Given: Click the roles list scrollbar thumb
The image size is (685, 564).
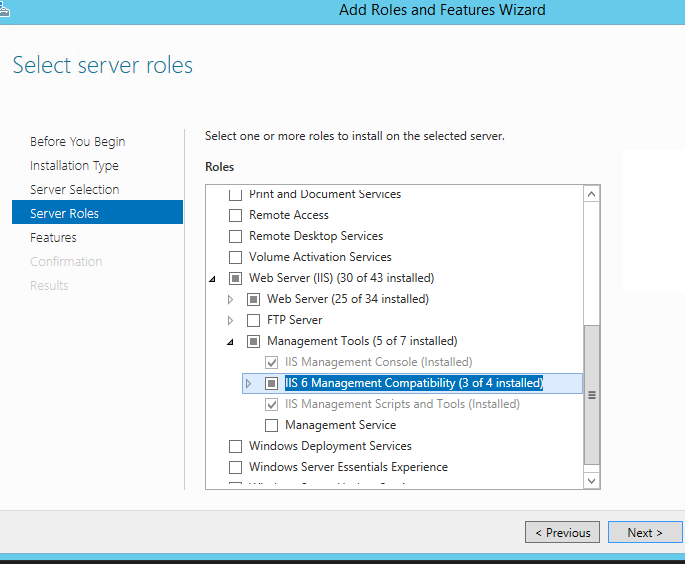Looking at the screenshot, I should point(591,395).
